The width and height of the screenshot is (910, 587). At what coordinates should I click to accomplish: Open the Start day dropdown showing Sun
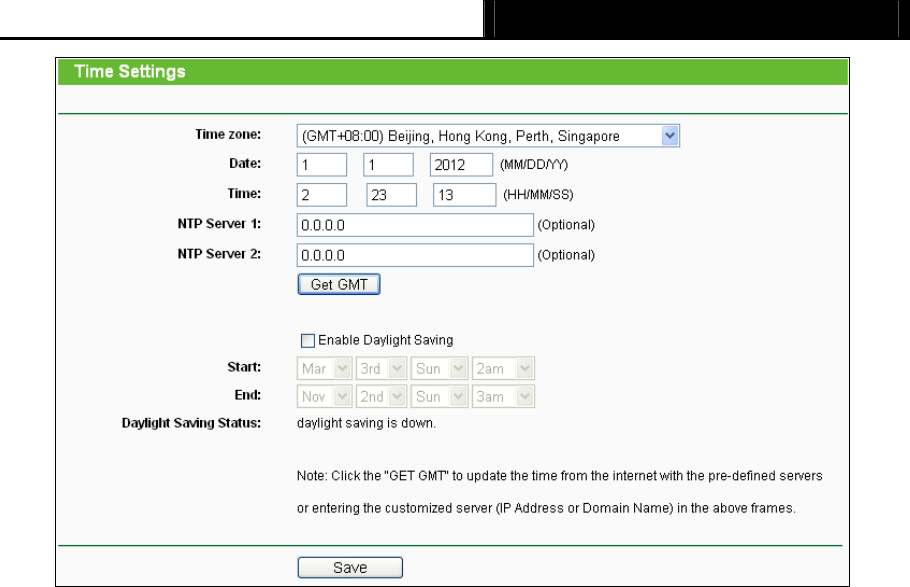tap(439, 368)
